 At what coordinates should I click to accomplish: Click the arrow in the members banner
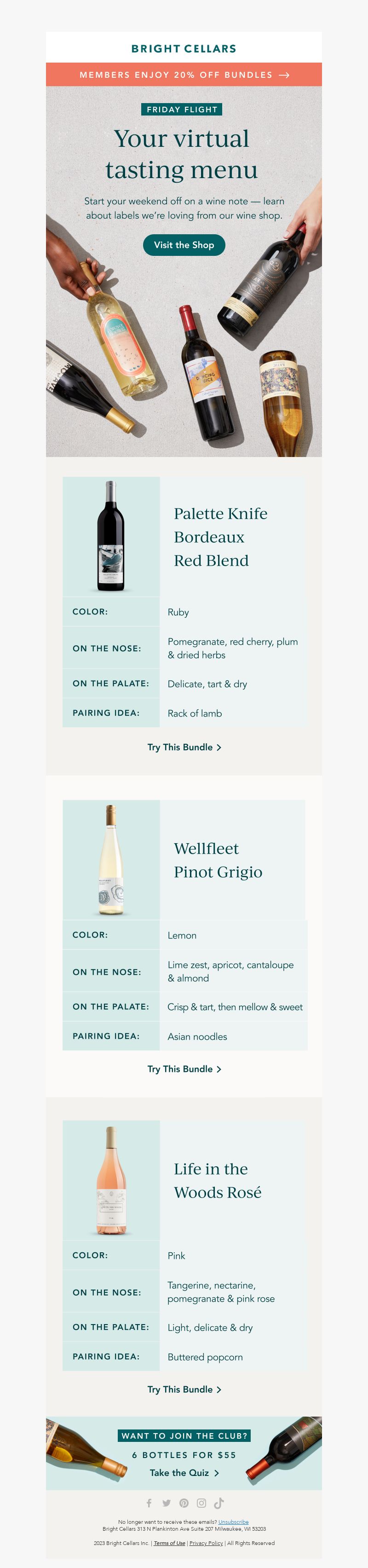point(284,75)
